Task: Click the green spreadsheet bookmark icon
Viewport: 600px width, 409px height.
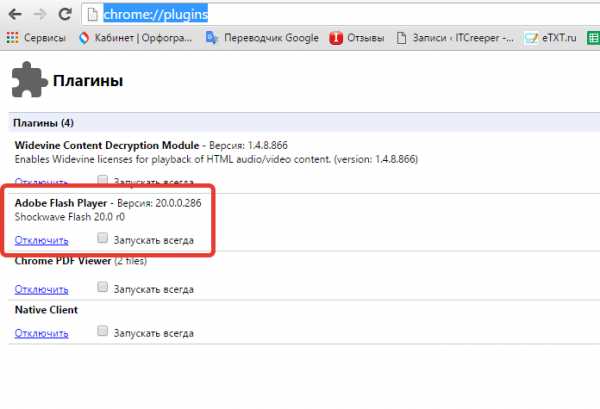Action: click(593, 37)
